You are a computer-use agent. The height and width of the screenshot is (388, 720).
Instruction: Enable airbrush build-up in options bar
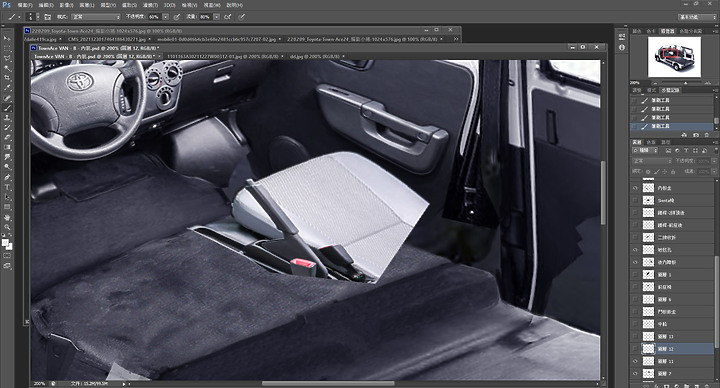(228, 17)
